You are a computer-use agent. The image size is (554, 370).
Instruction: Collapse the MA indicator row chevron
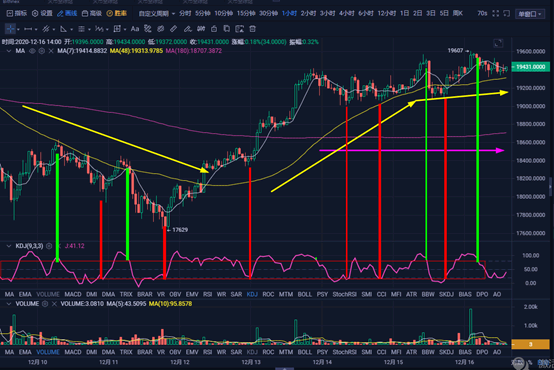click(9, 51)
